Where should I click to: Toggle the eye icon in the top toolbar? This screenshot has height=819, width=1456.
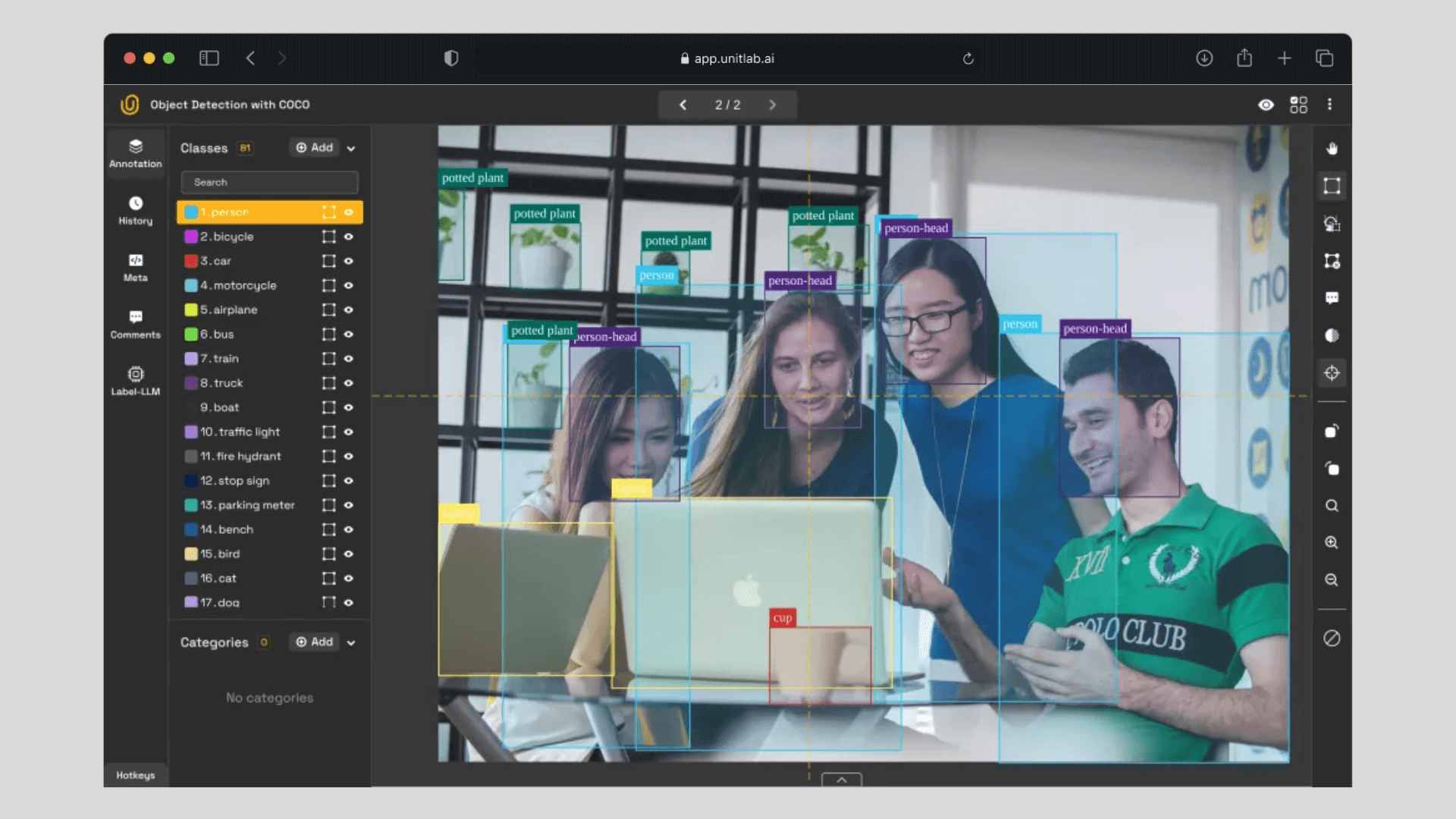[1266, 105]
